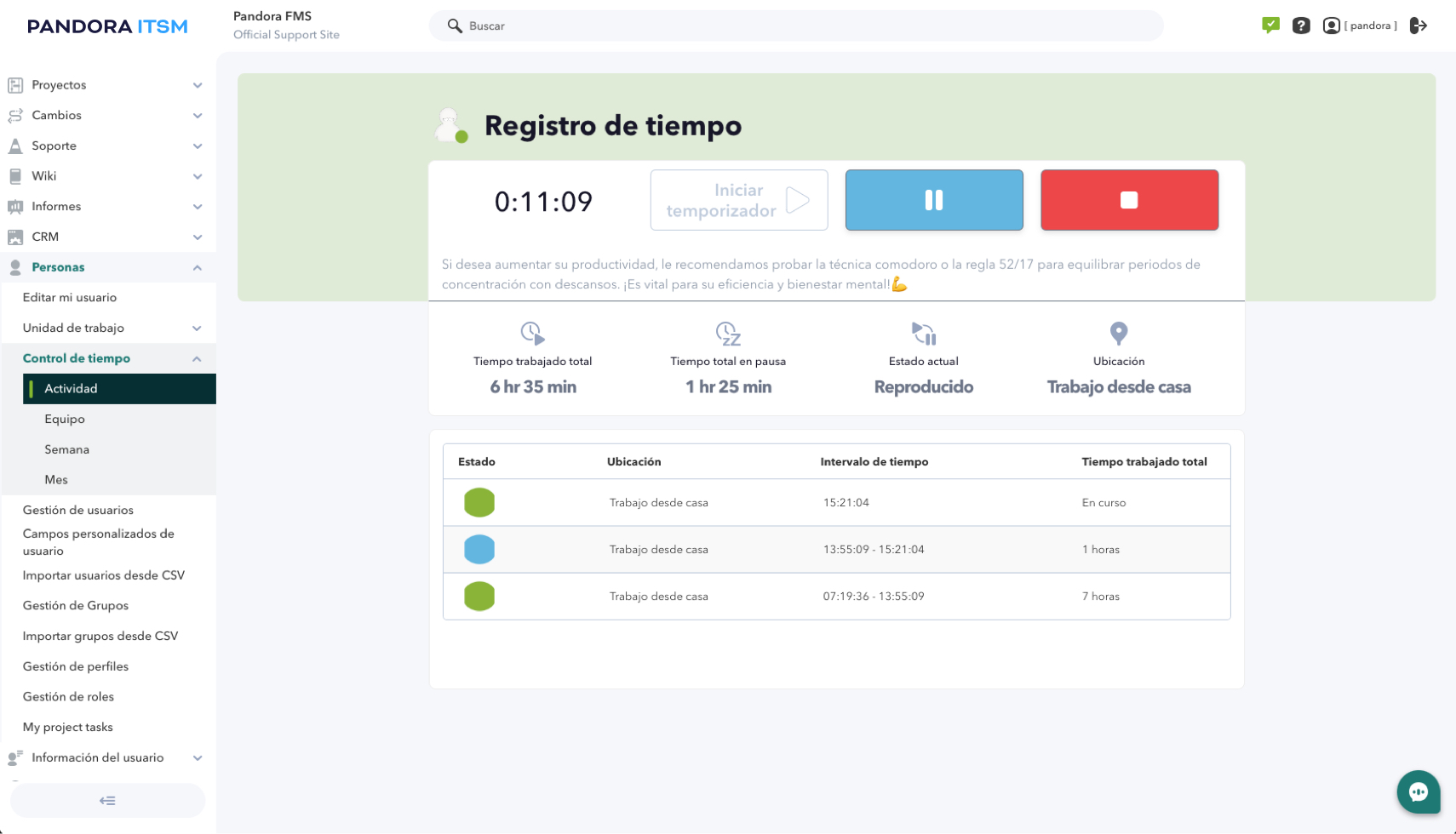Click the En curso cell

coord(1104,503)
